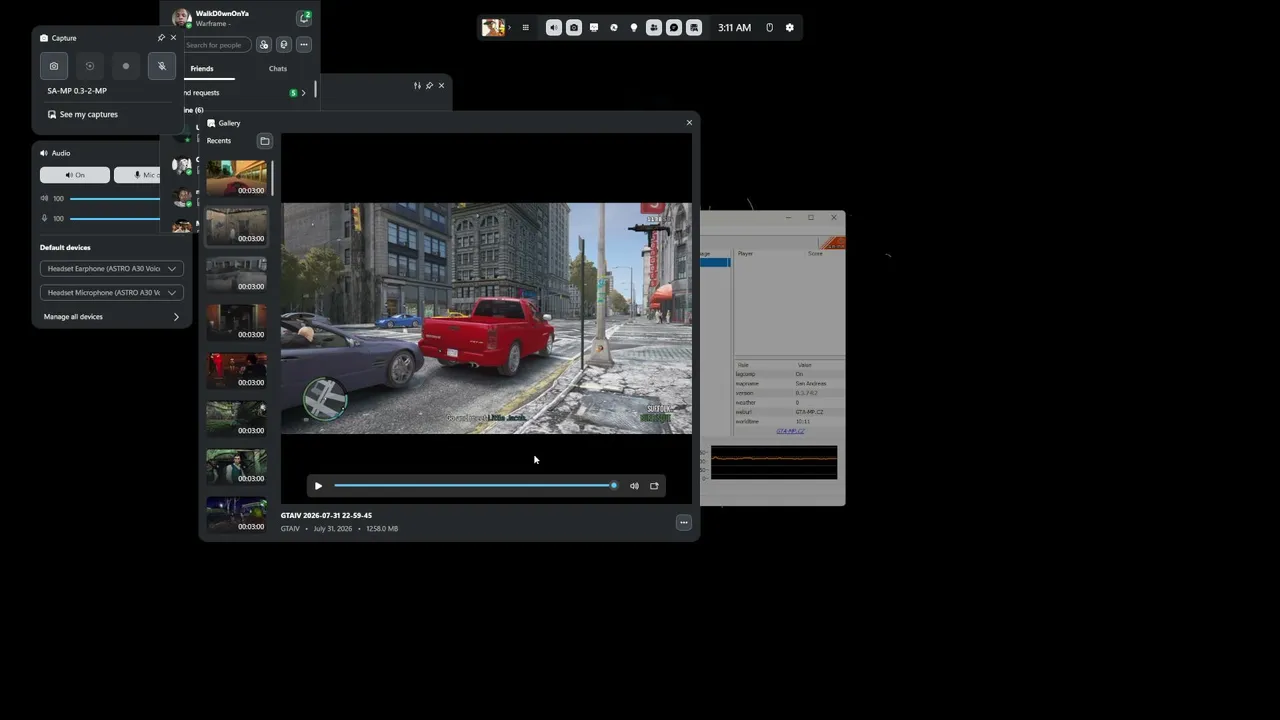This screenshot has width=1280, height=720.
Task: Record the last 30 seconds
Action: [90, 66]
